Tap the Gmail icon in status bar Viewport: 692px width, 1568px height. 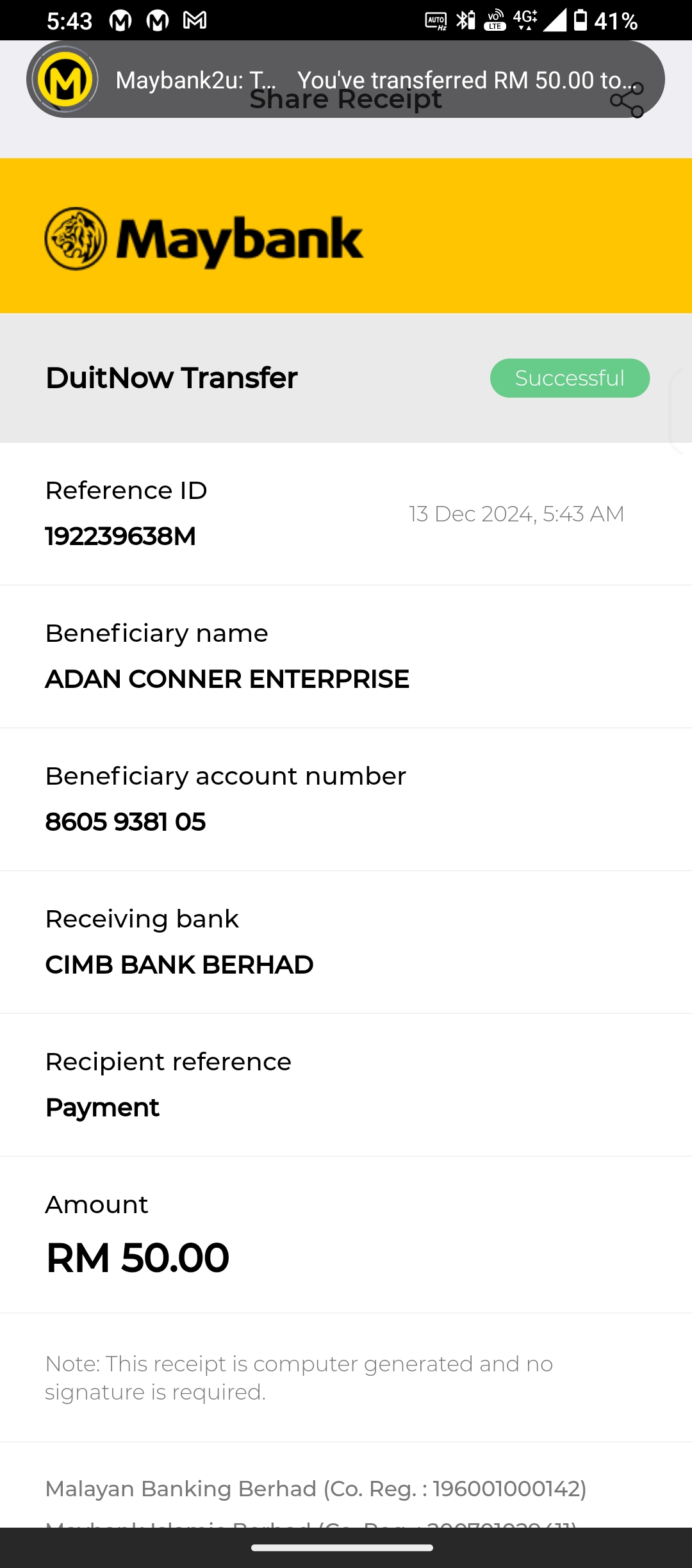tap(195, 20)
